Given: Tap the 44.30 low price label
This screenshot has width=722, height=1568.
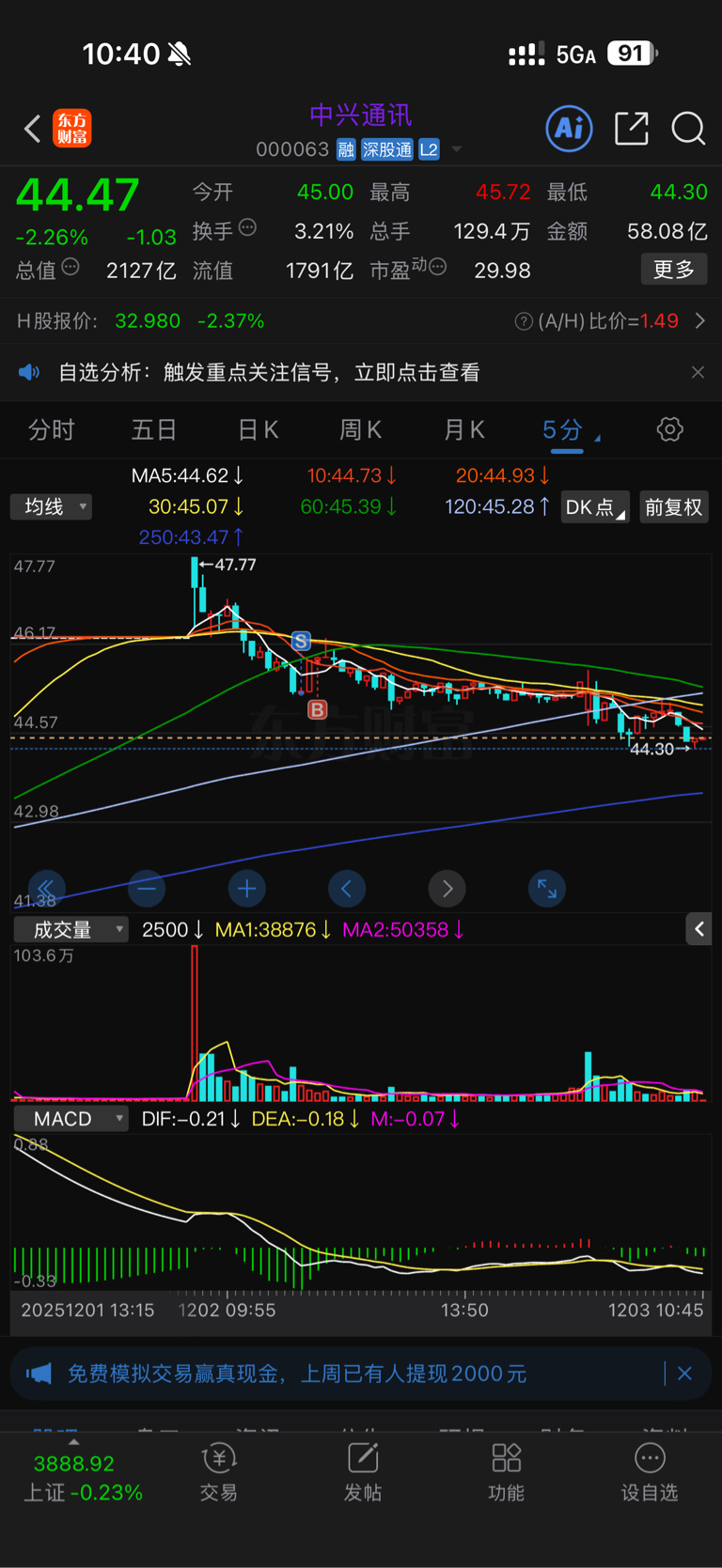Looking at the screenshot, I should (x=651, y=750).
